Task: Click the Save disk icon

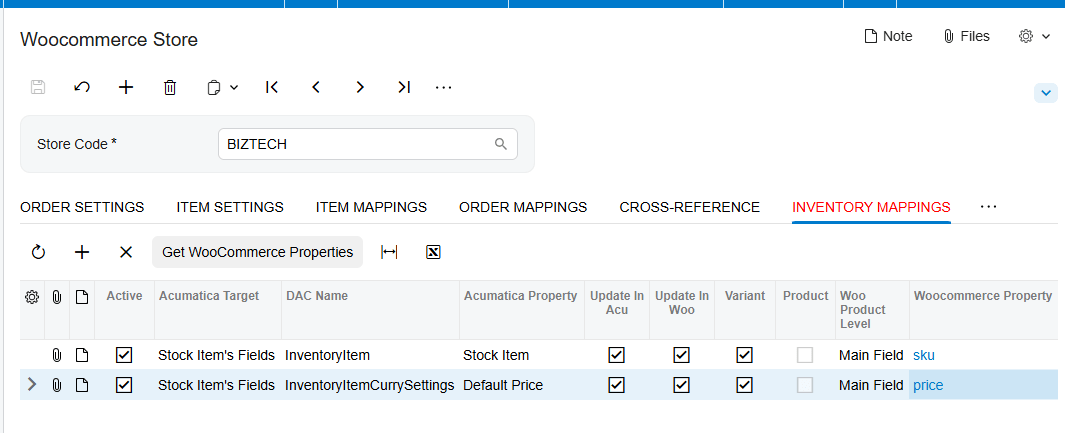Action: (38, 87)
